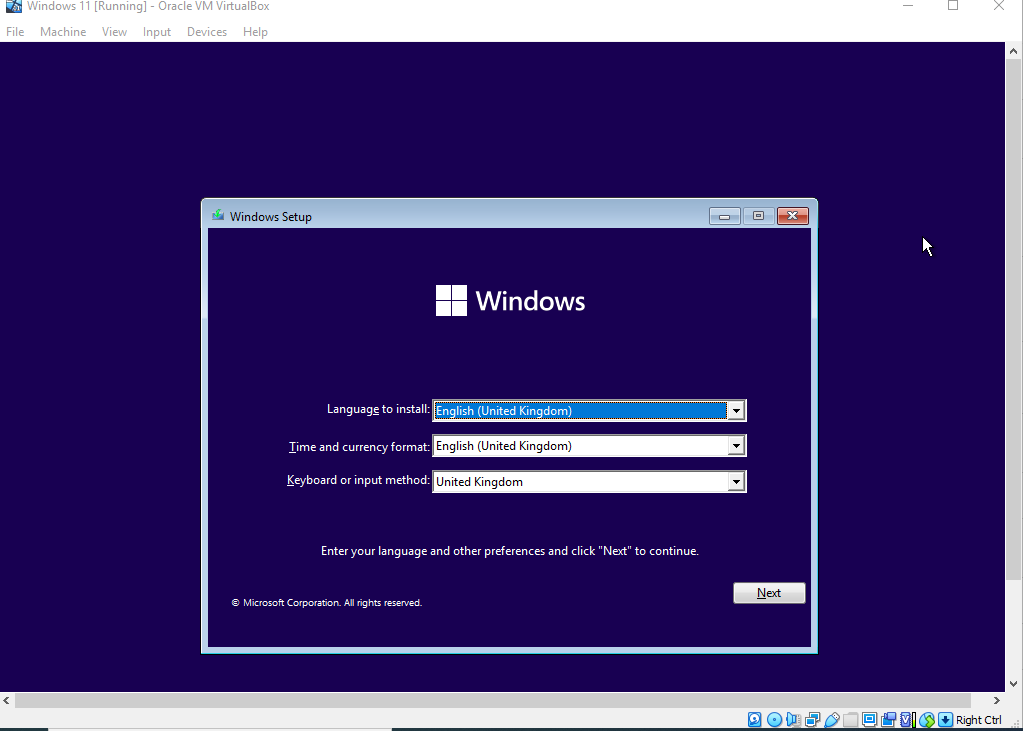The image size is (1023, 731).
Task: Click the Language to install label
Action: click(x=378, y=409)
